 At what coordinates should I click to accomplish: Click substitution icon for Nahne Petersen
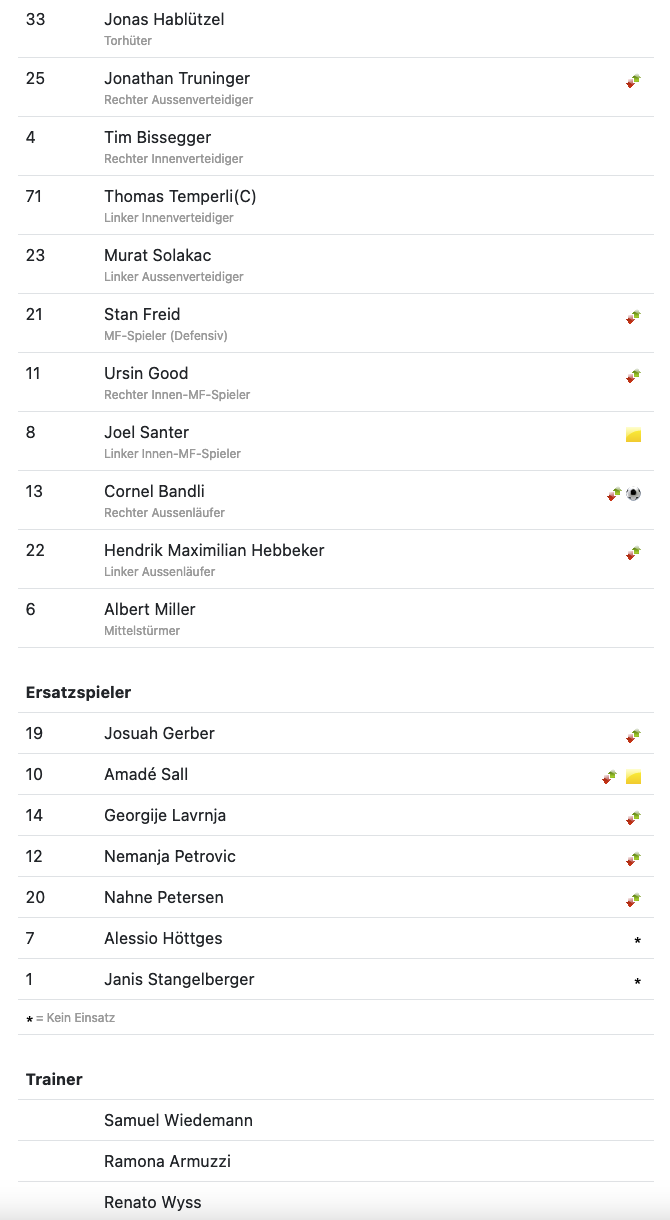point(633,900)
